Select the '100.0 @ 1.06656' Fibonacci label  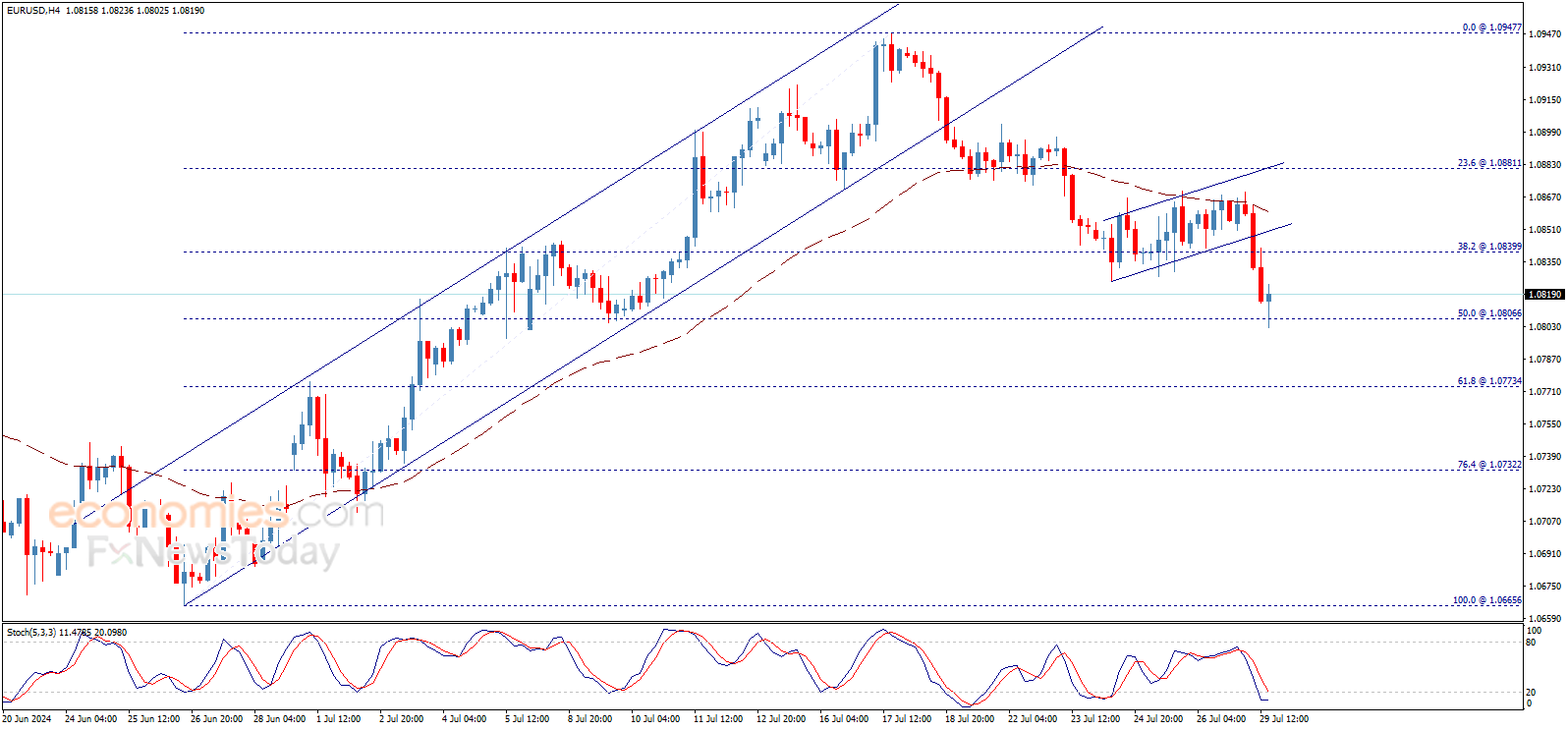pyautogui.click(x=1487, y=600)
